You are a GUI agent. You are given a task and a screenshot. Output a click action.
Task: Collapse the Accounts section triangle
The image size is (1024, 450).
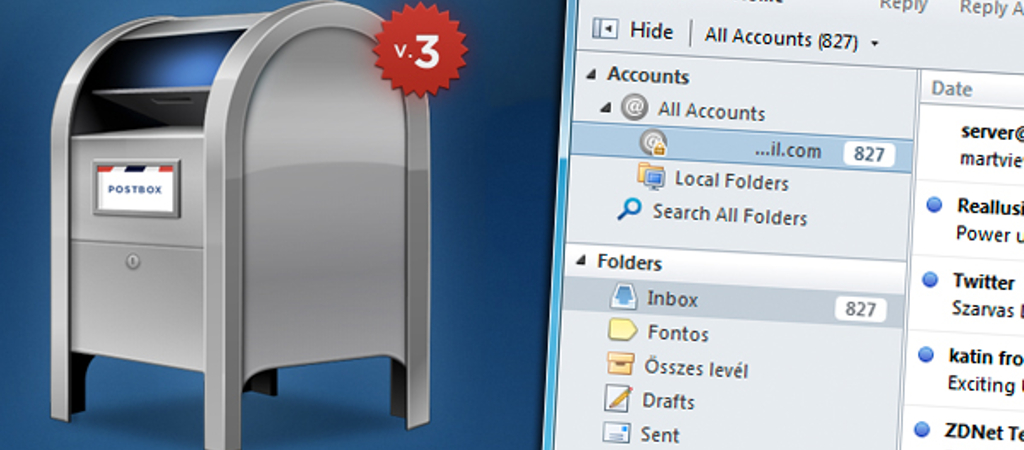pos(591,74)
